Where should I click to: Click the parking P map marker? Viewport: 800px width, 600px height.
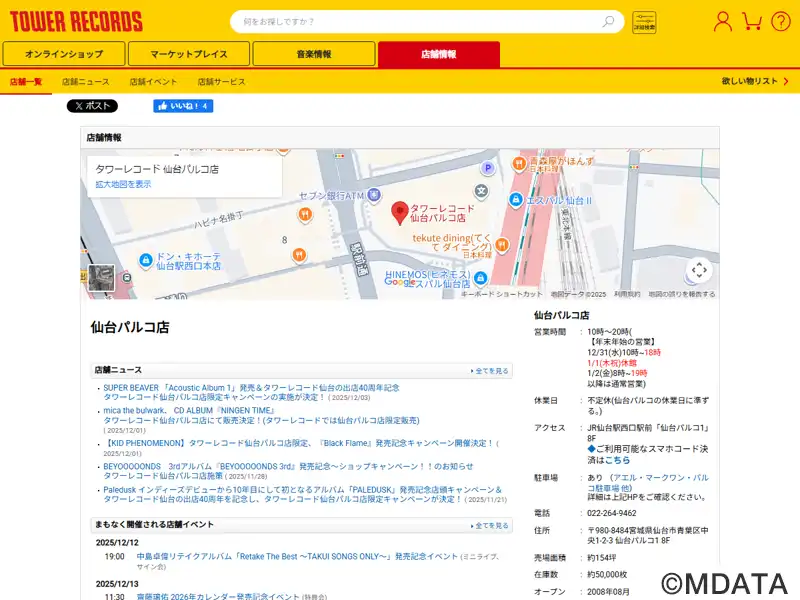coord(488,168)
